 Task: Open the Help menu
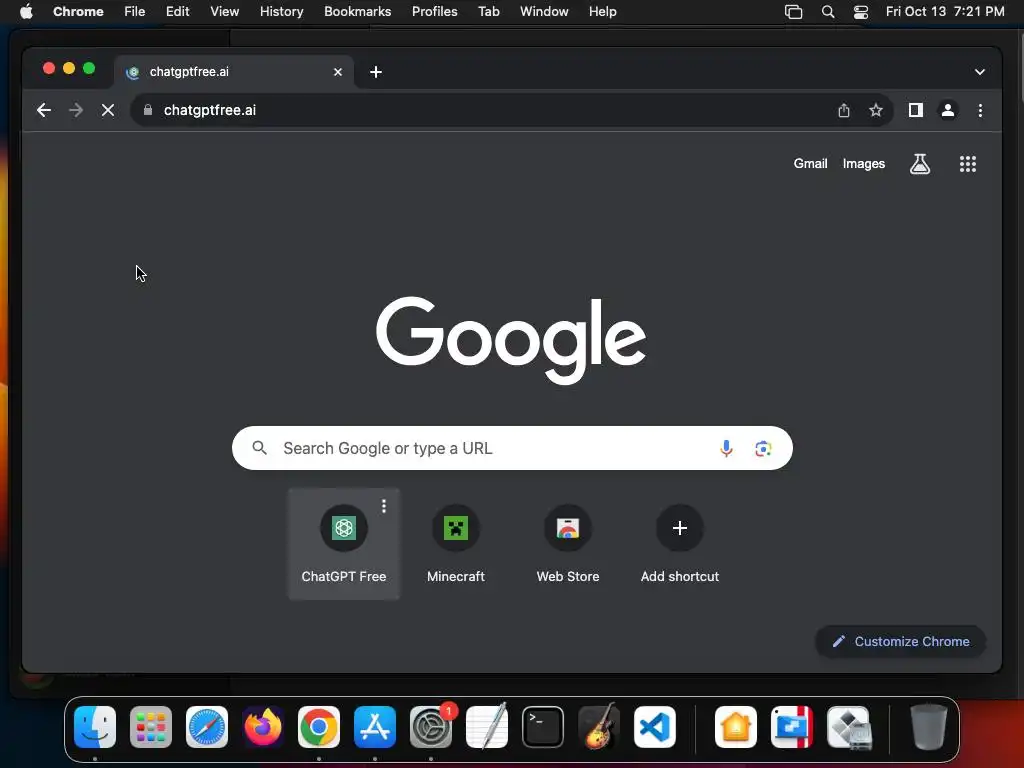click(x=602, y=12)
